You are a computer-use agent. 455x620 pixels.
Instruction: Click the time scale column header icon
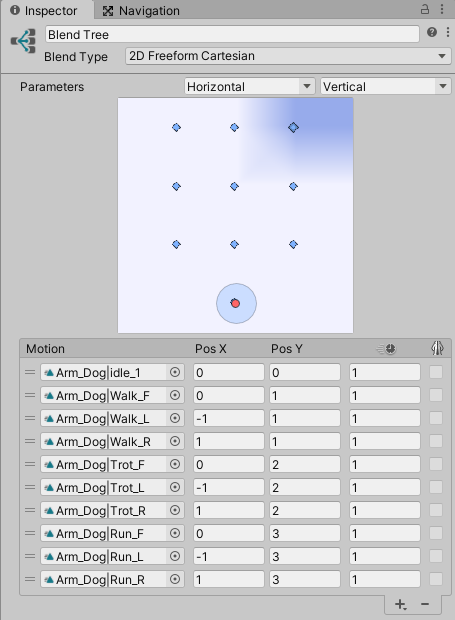(x=387, y=349)
